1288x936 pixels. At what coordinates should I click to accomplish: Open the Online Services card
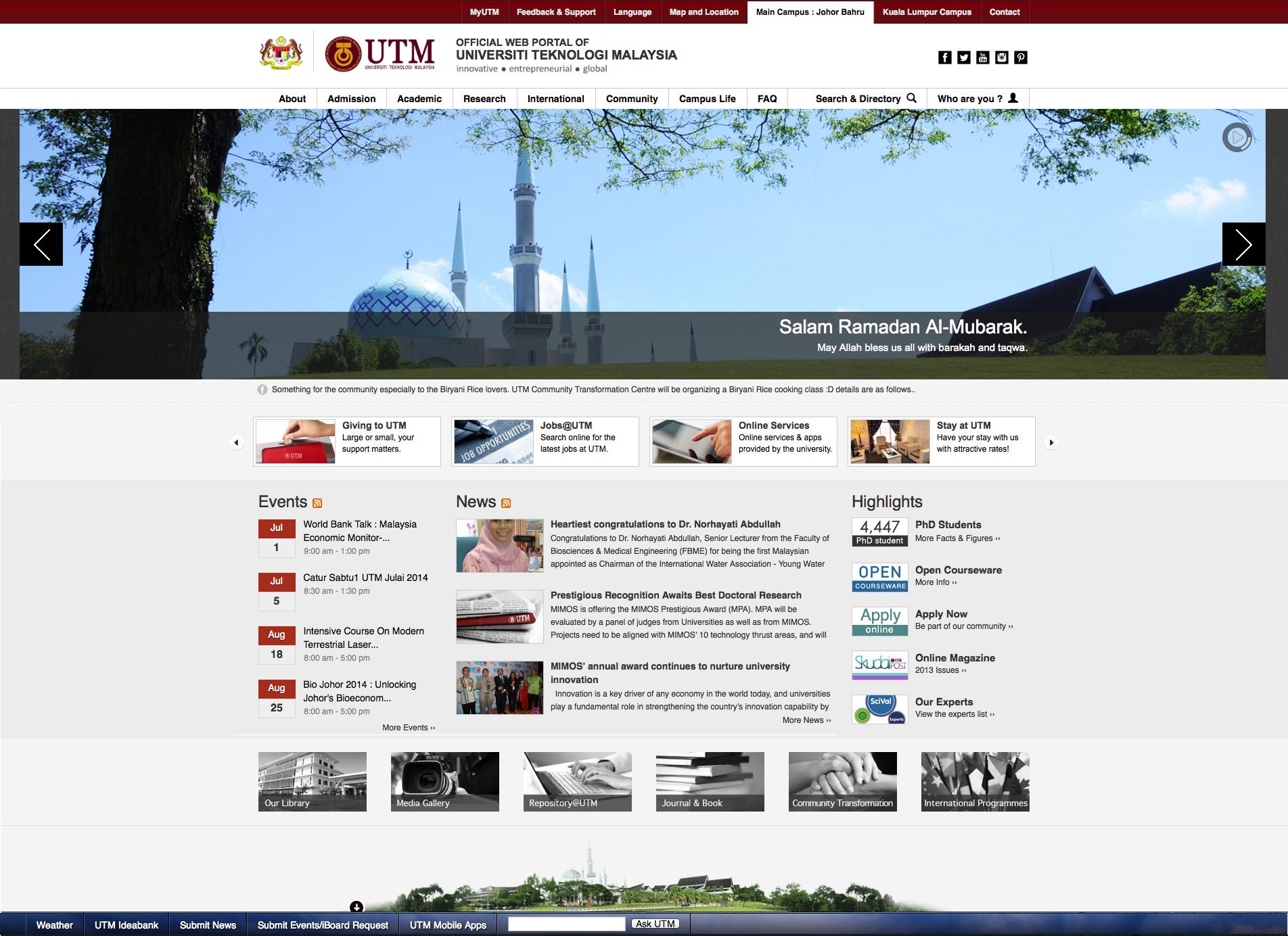(x=743, y=442)
